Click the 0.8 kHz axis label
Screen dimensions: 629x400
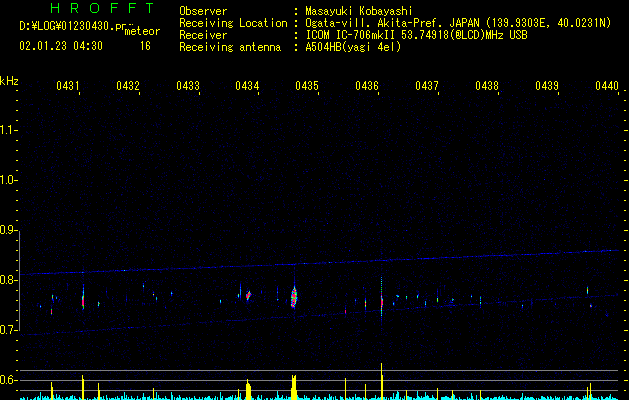click(x=8, y=280)
